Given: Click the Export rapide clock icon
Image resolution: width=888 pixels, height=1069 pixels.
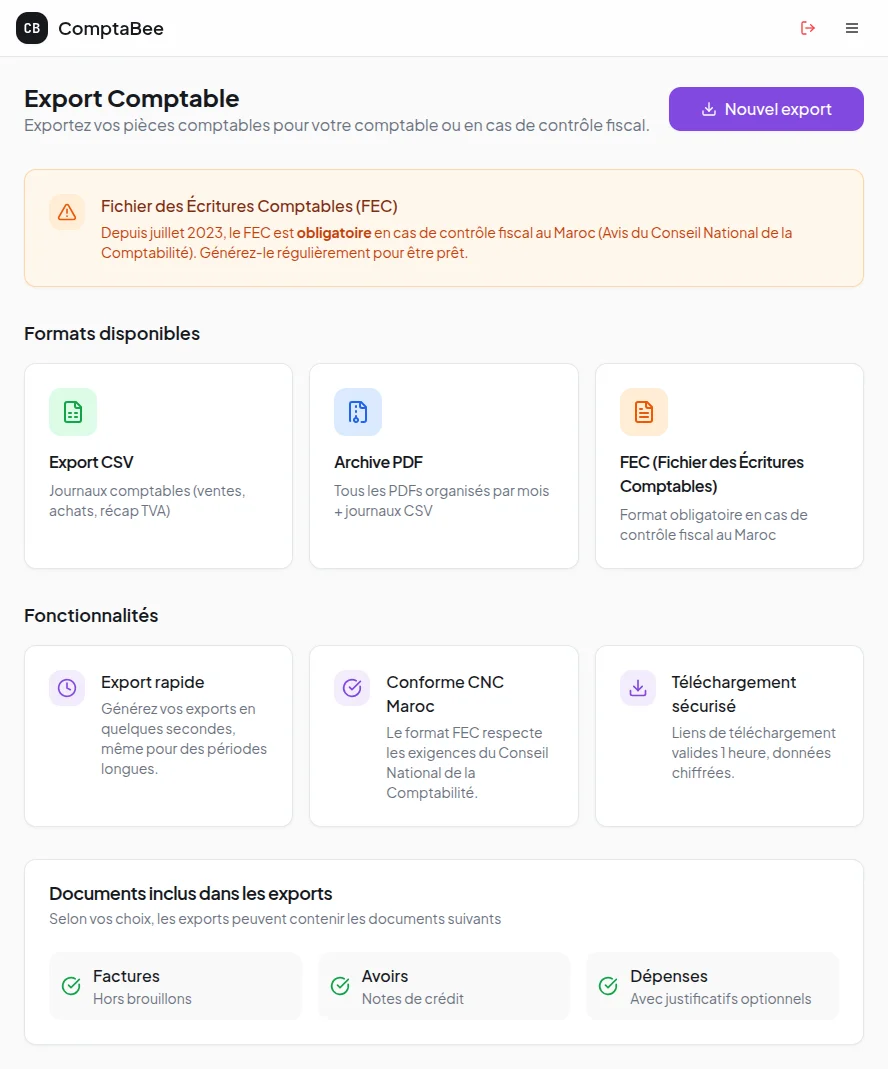Looking at the screenshot, I should (x=67, y=688).
